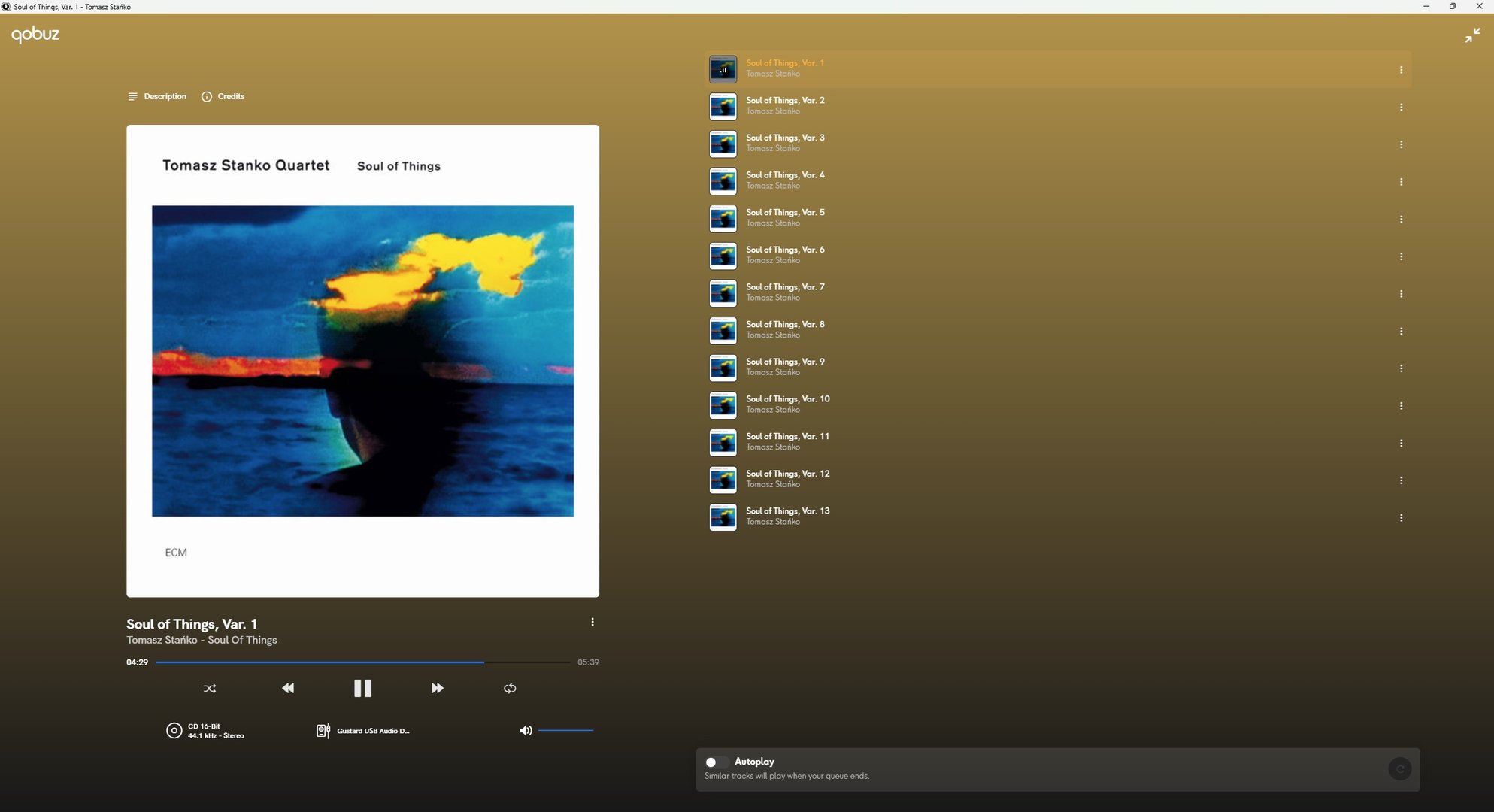Open Gustard USB Audio output device selector
This screenshot has width=1494, height=812.
coord(364,731)
